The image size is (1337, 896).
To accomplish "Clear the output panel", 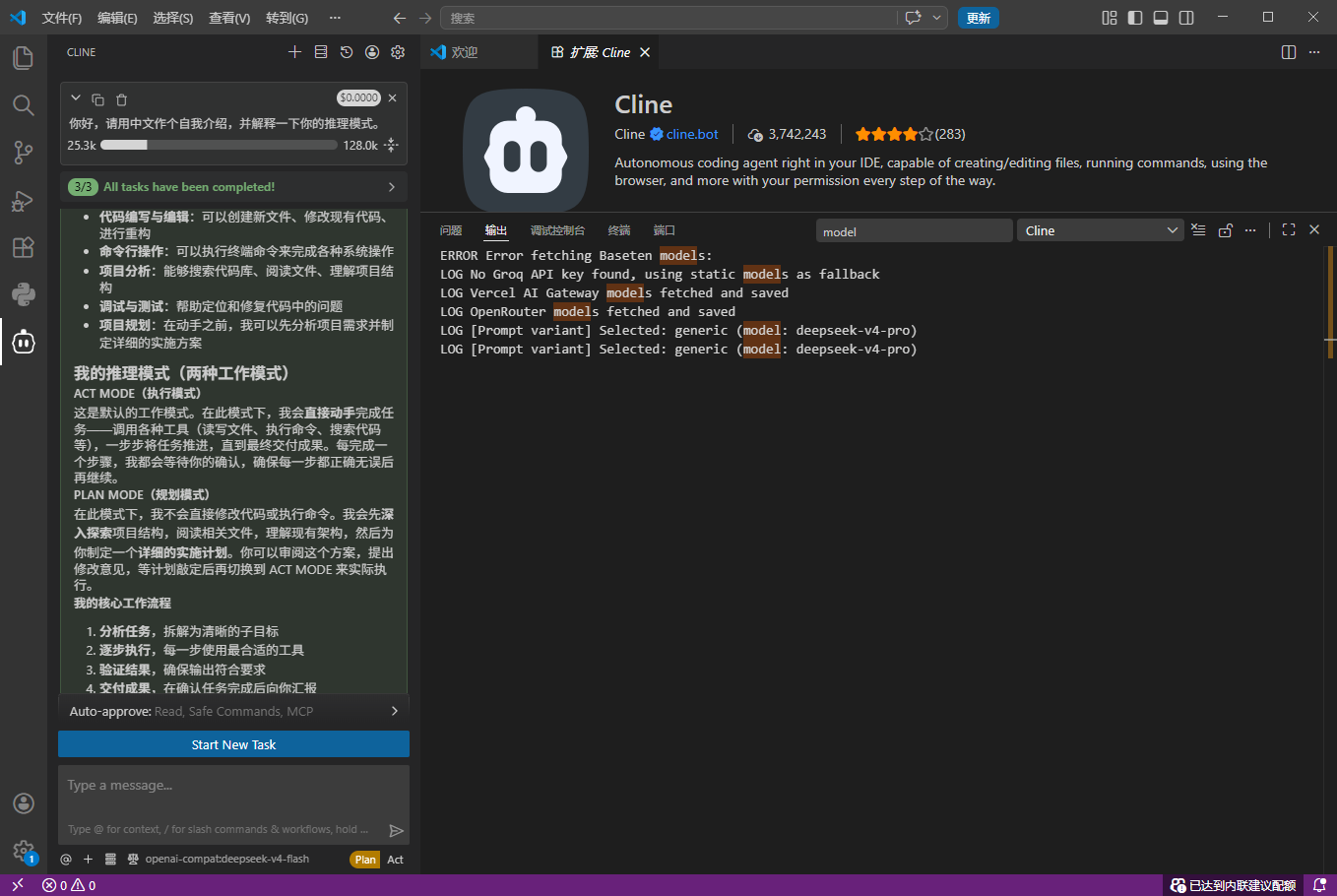I will (x=1198, y=230).
